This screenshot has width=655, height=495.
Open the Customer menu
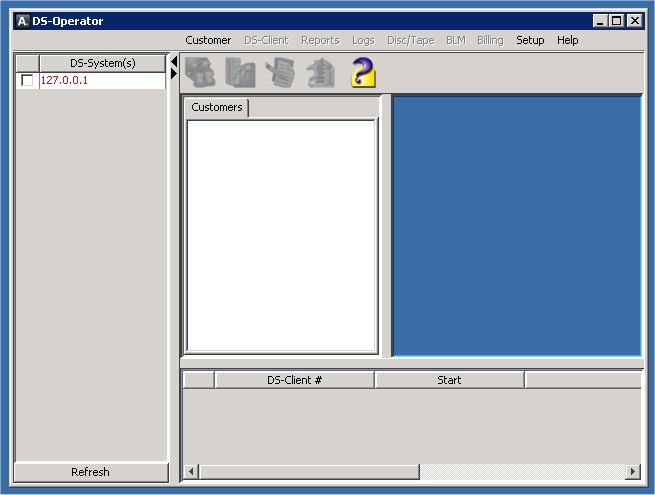208,40
